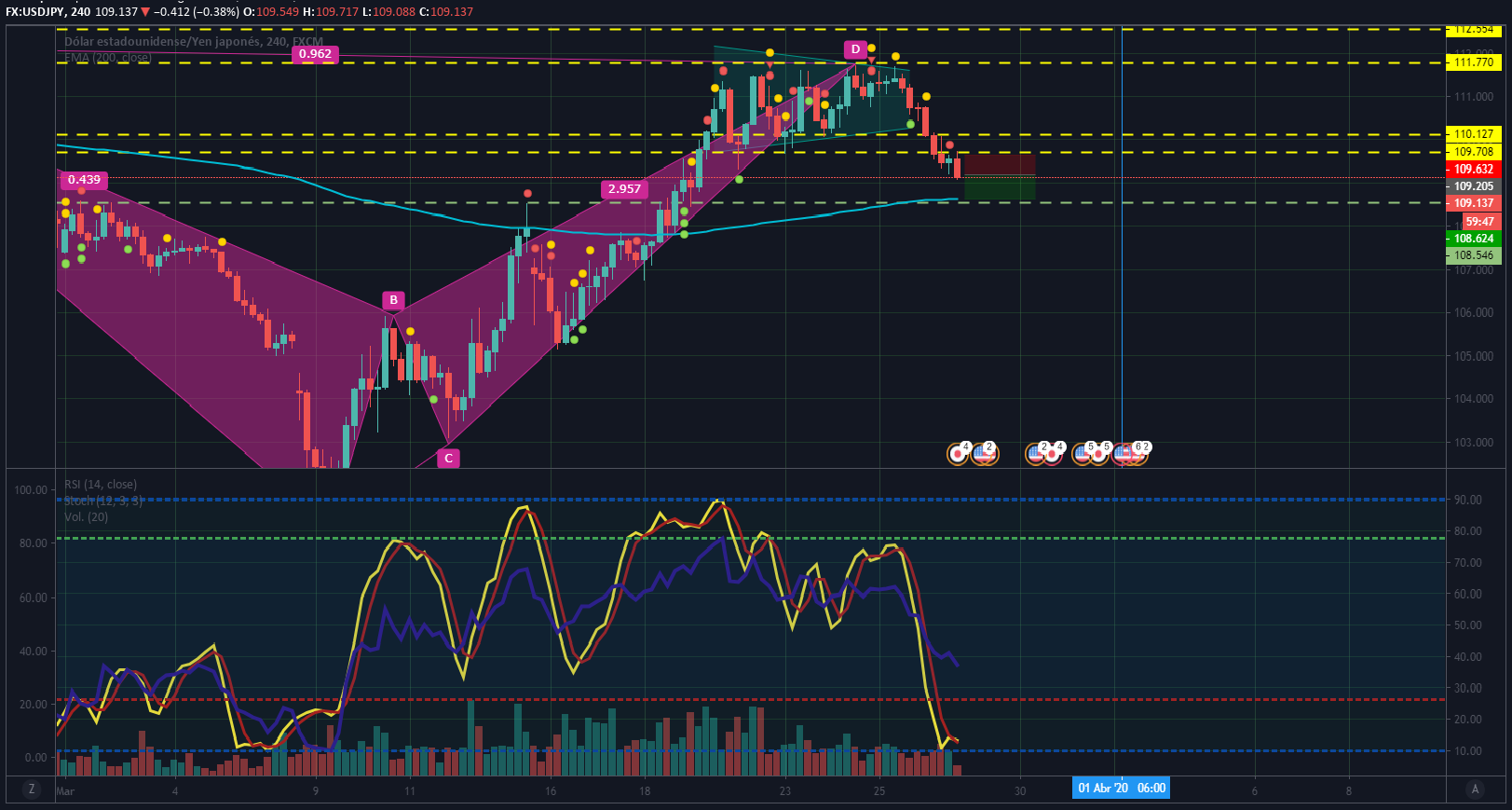Screen dimensions: 1512x810
Task: Click the 01 Abr '20 06:00 date label
Action: click(1121, 789)
